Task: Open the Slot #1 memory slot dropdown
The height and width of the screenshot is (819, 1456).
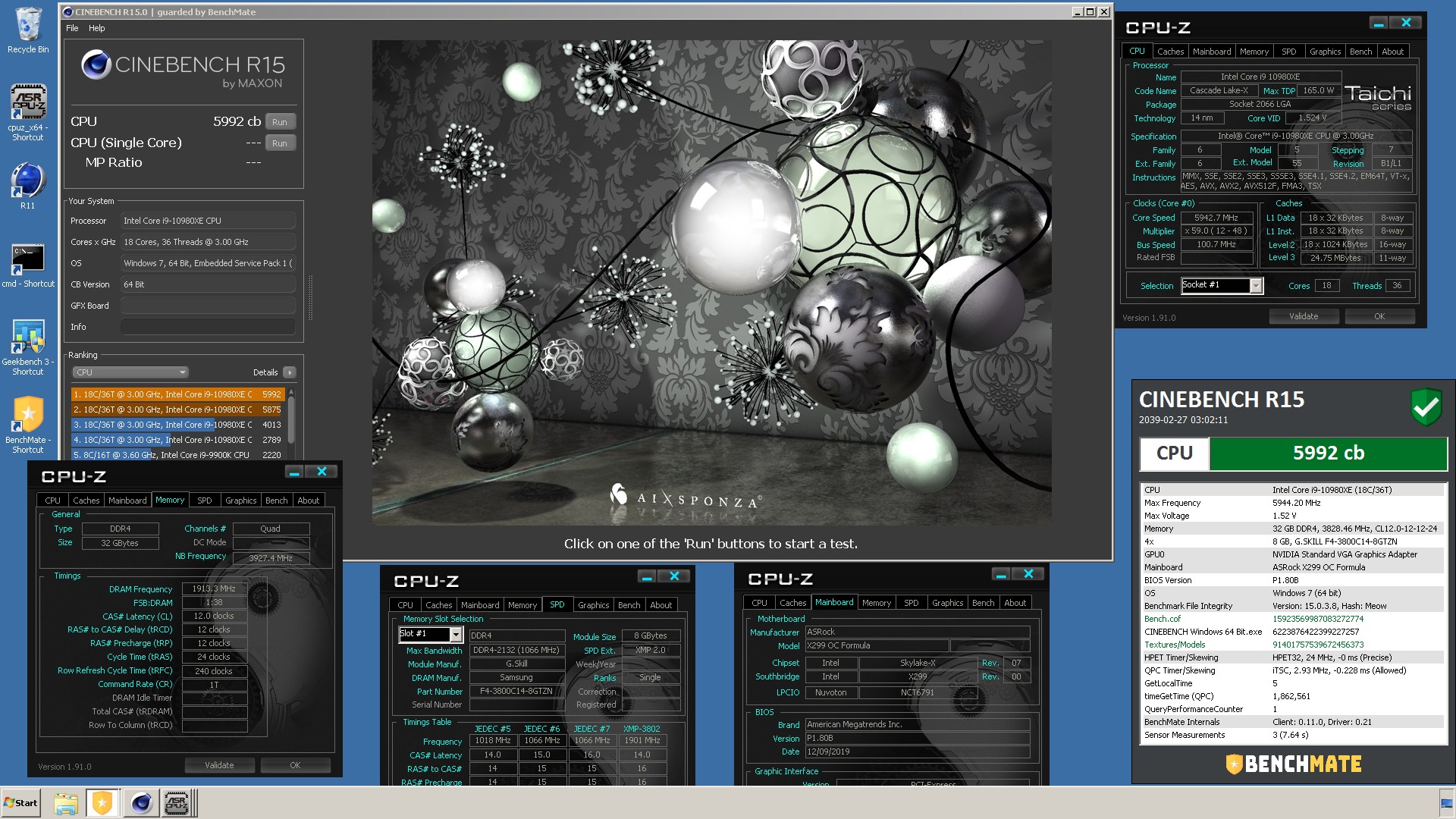Action: [x=431, y=634]
